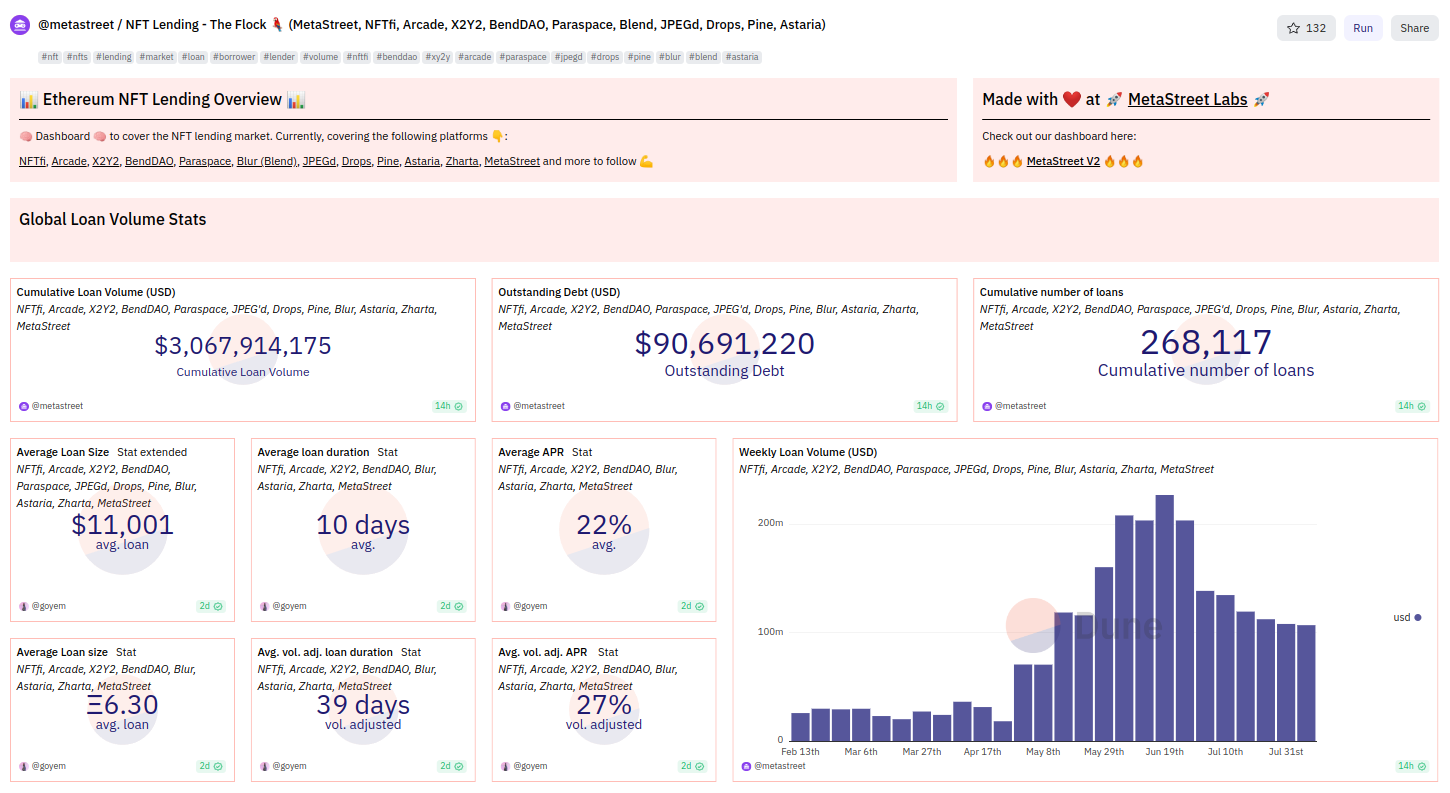Image resolution: width=1450 pixels, height=793 pixels.
Task: Select the #benddao tag
Action: pos(397,57)
